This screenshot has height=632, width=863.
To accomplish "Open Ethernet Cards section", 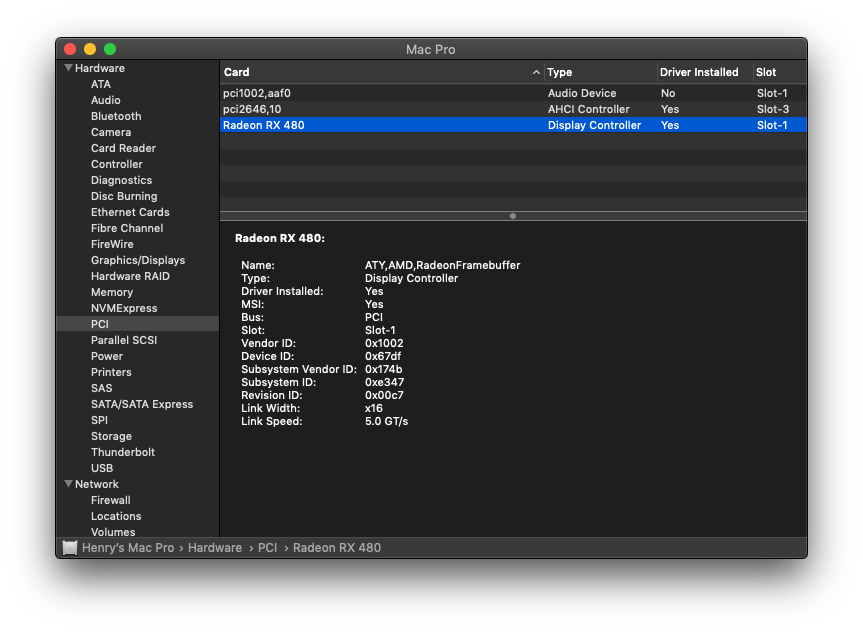I will point(130,212).
